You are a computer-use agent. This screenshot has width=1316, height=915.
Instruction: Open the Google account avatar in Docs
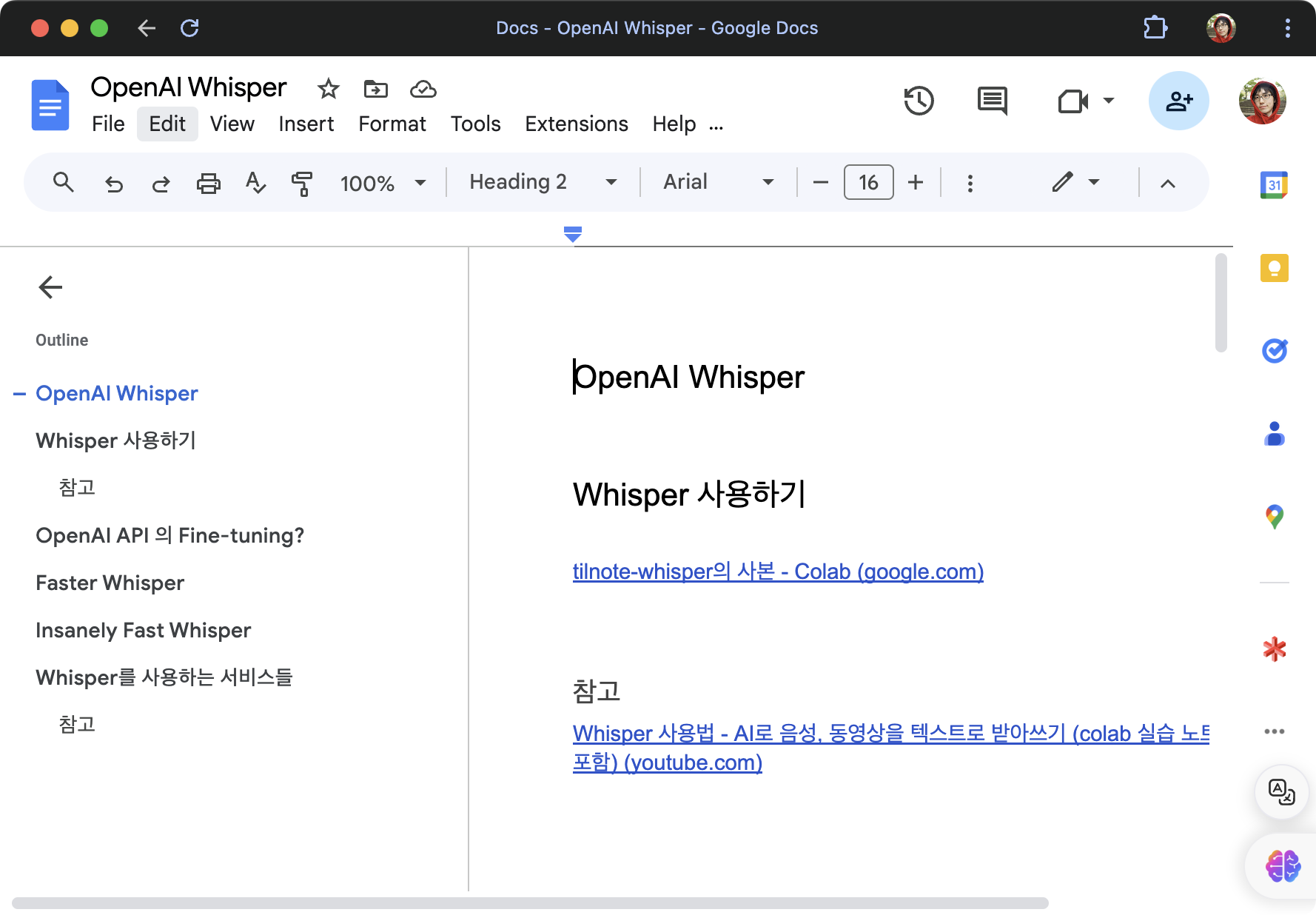(x=1263, y=101)
